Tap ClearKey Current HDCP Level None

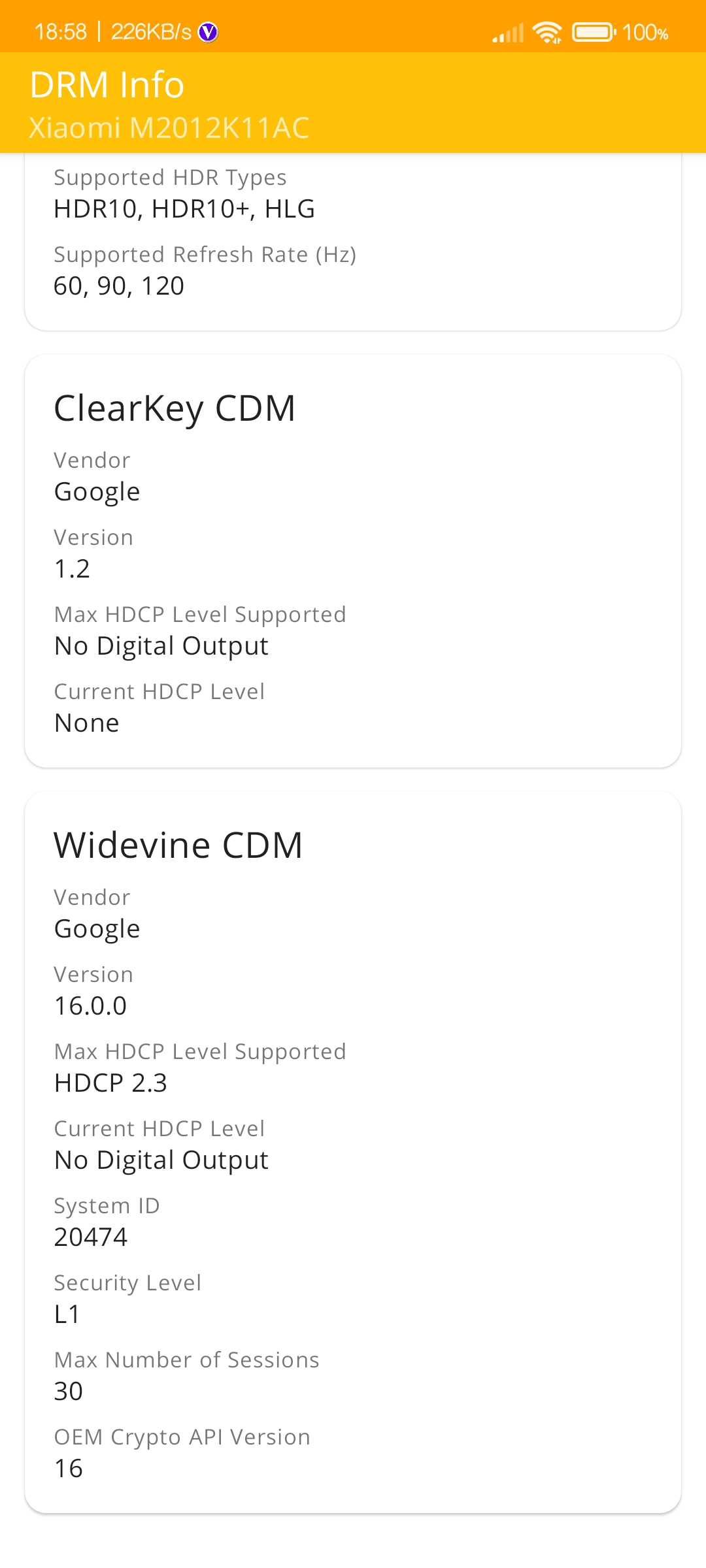click(87, 723)
